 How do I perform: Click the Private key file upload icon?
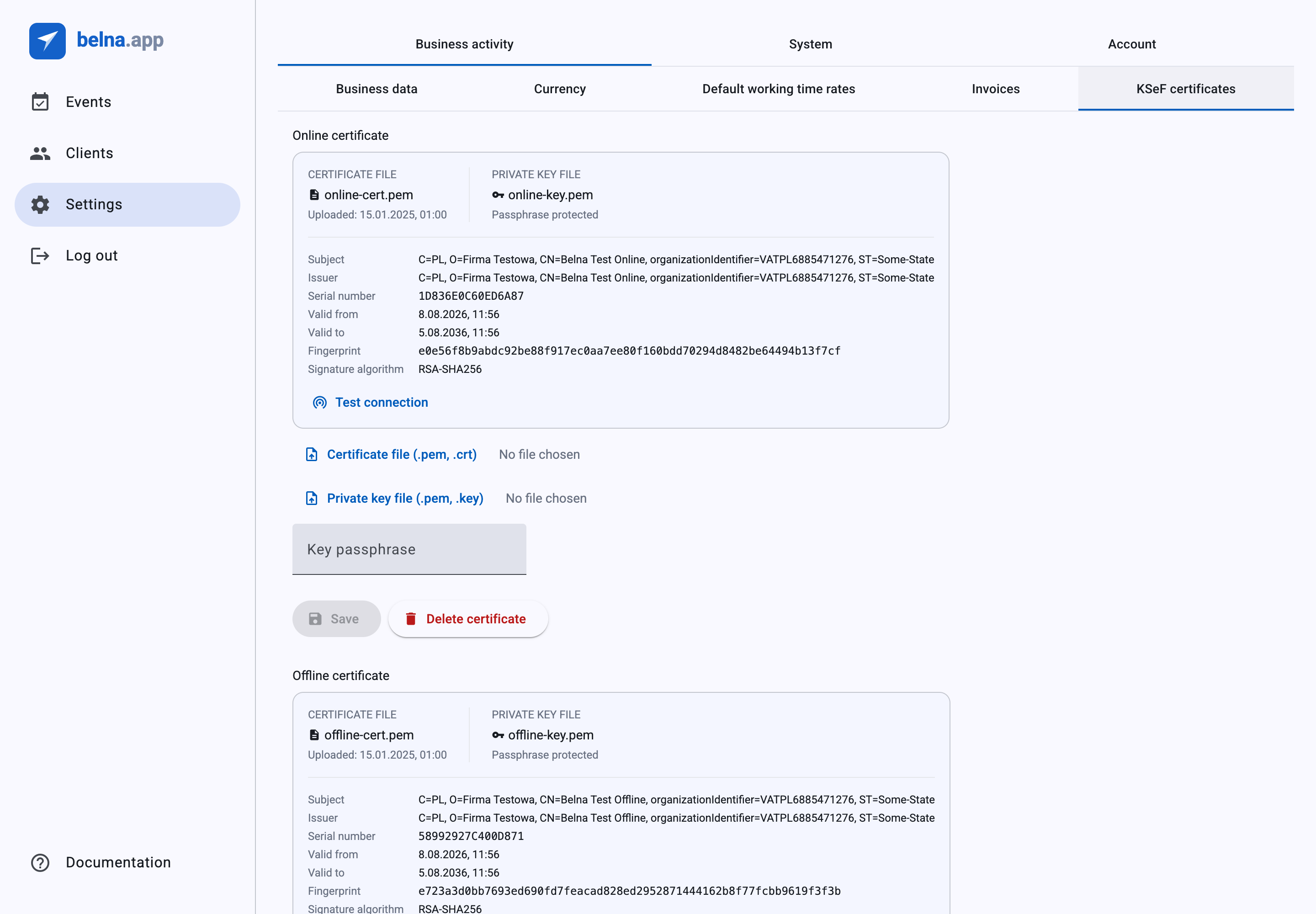[x=312, y=498]
